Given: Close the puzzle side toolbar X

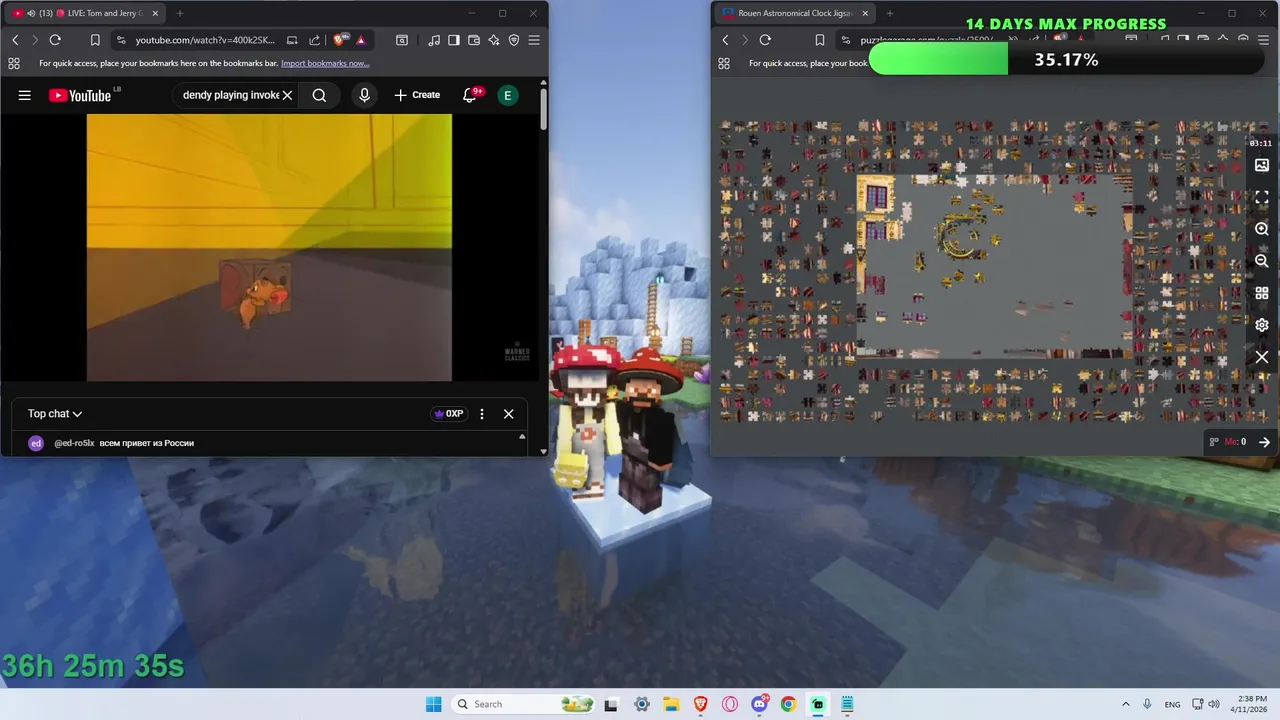Looking at the screenshot, I should 1262,357.
